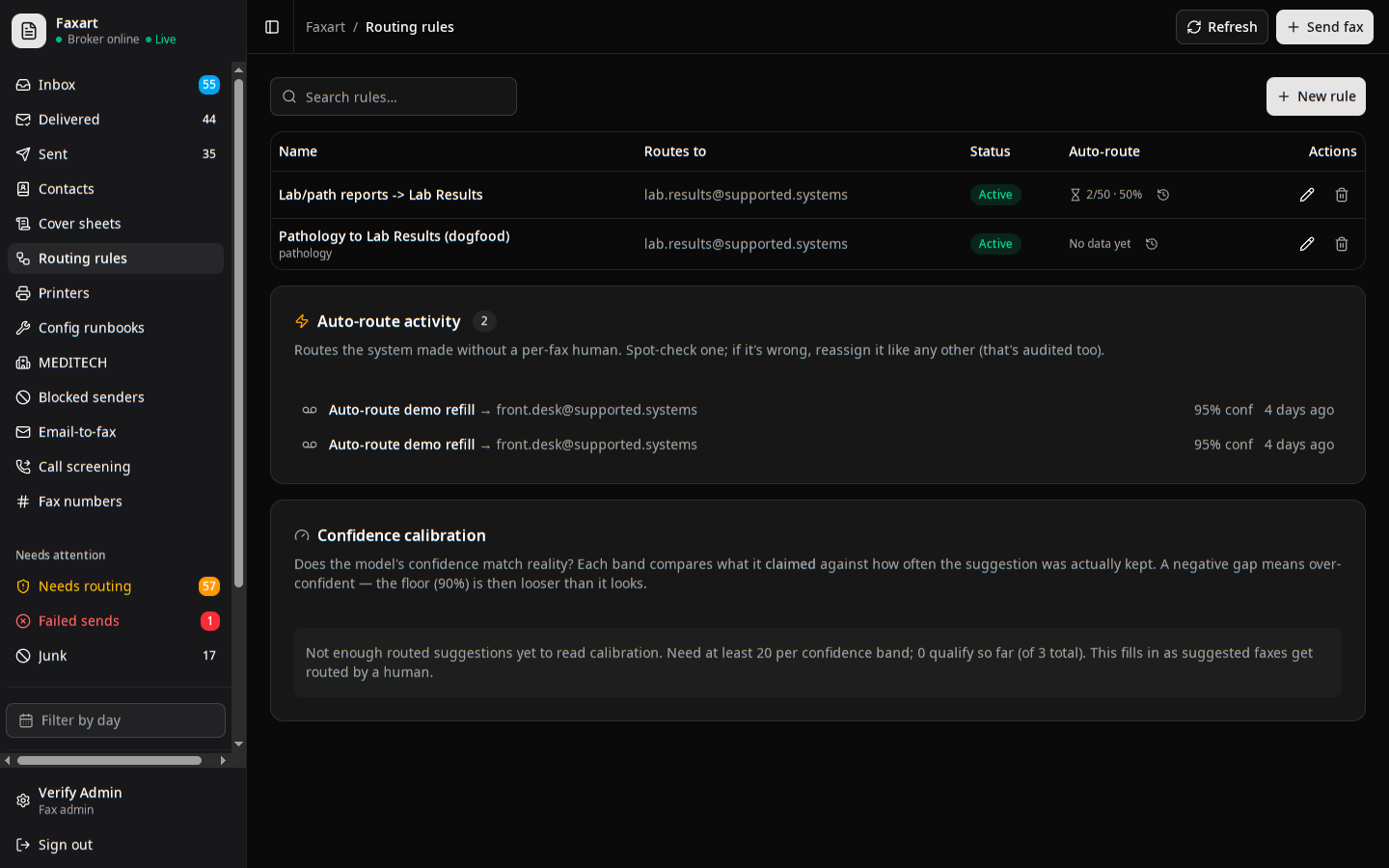Select Routing rules in sidebar
Viewport: 1389px width, 868px height.
116,258
